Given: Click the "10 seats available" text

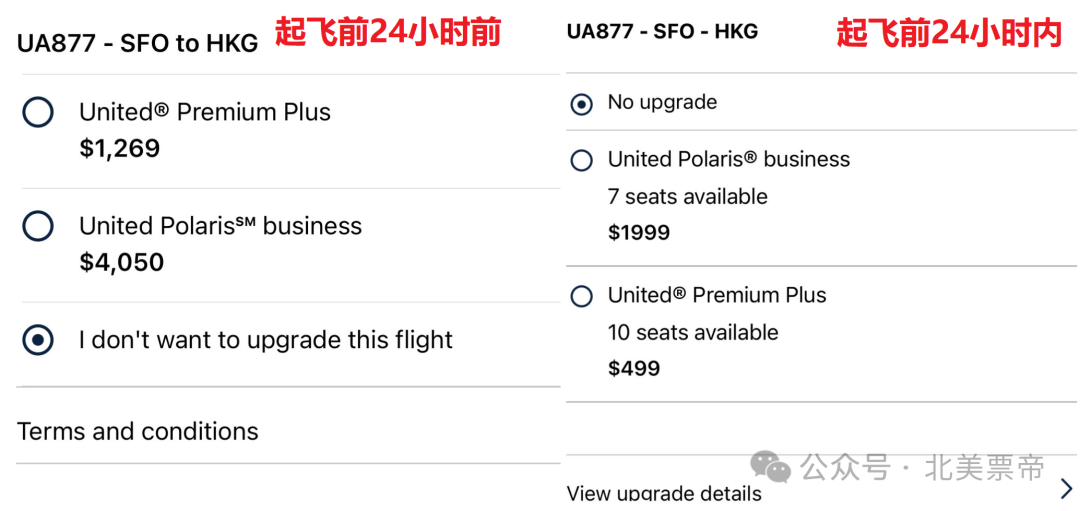Looking at the screenshot, I should 693,332.
